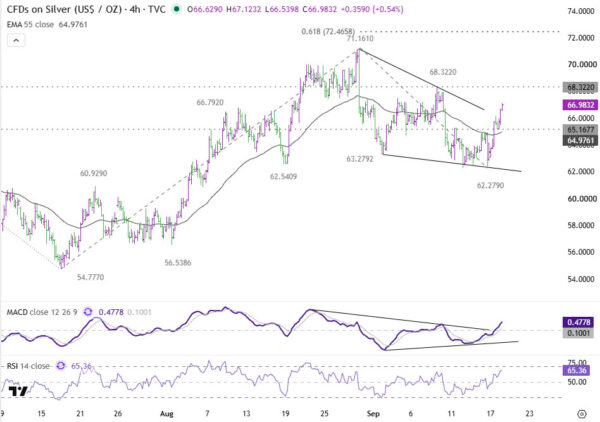Click the green market status dot

pyautogui.click(x=176, y=9)
